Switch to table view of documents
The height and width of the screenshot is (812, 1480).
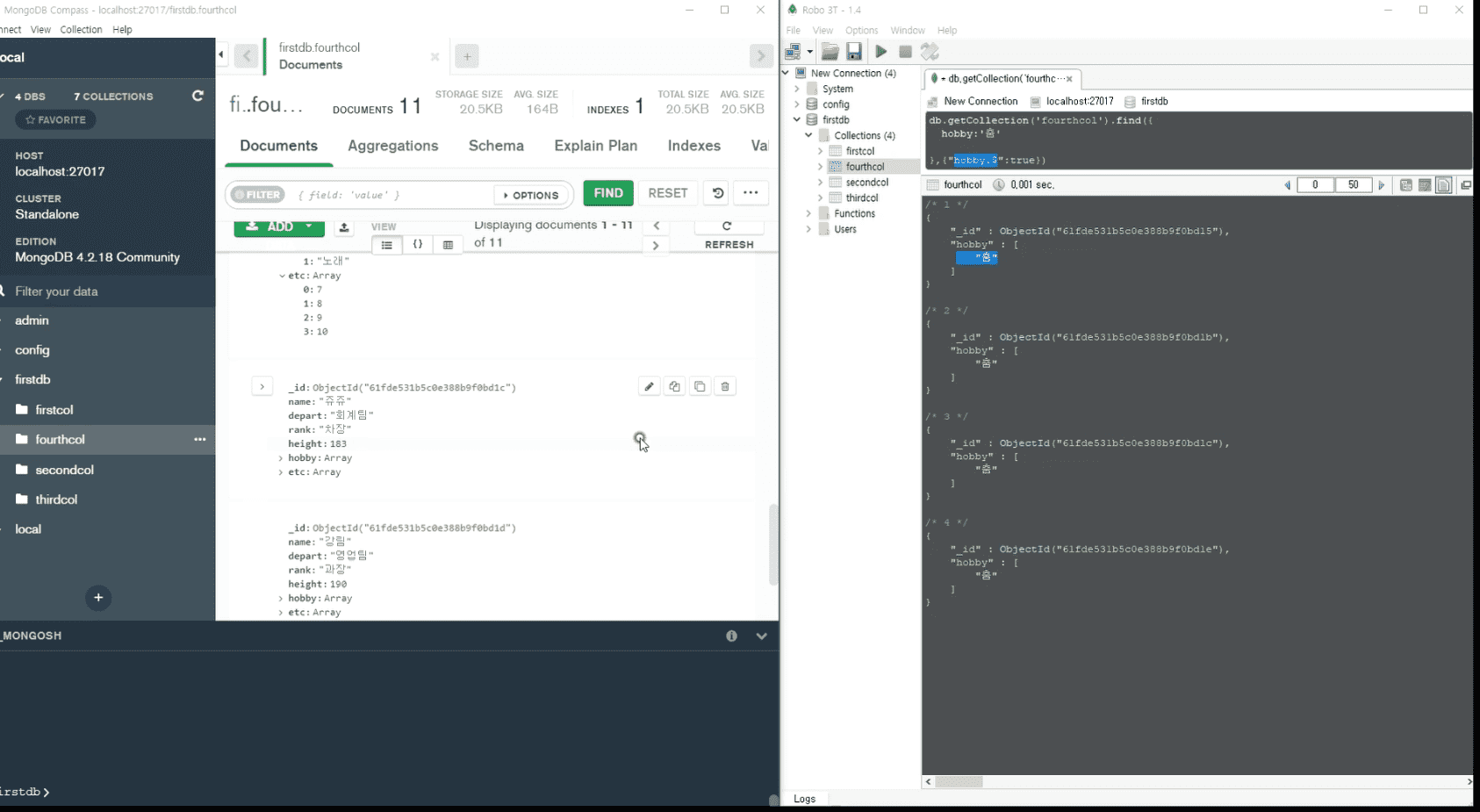pyautogui.click(x=448, y=245)
